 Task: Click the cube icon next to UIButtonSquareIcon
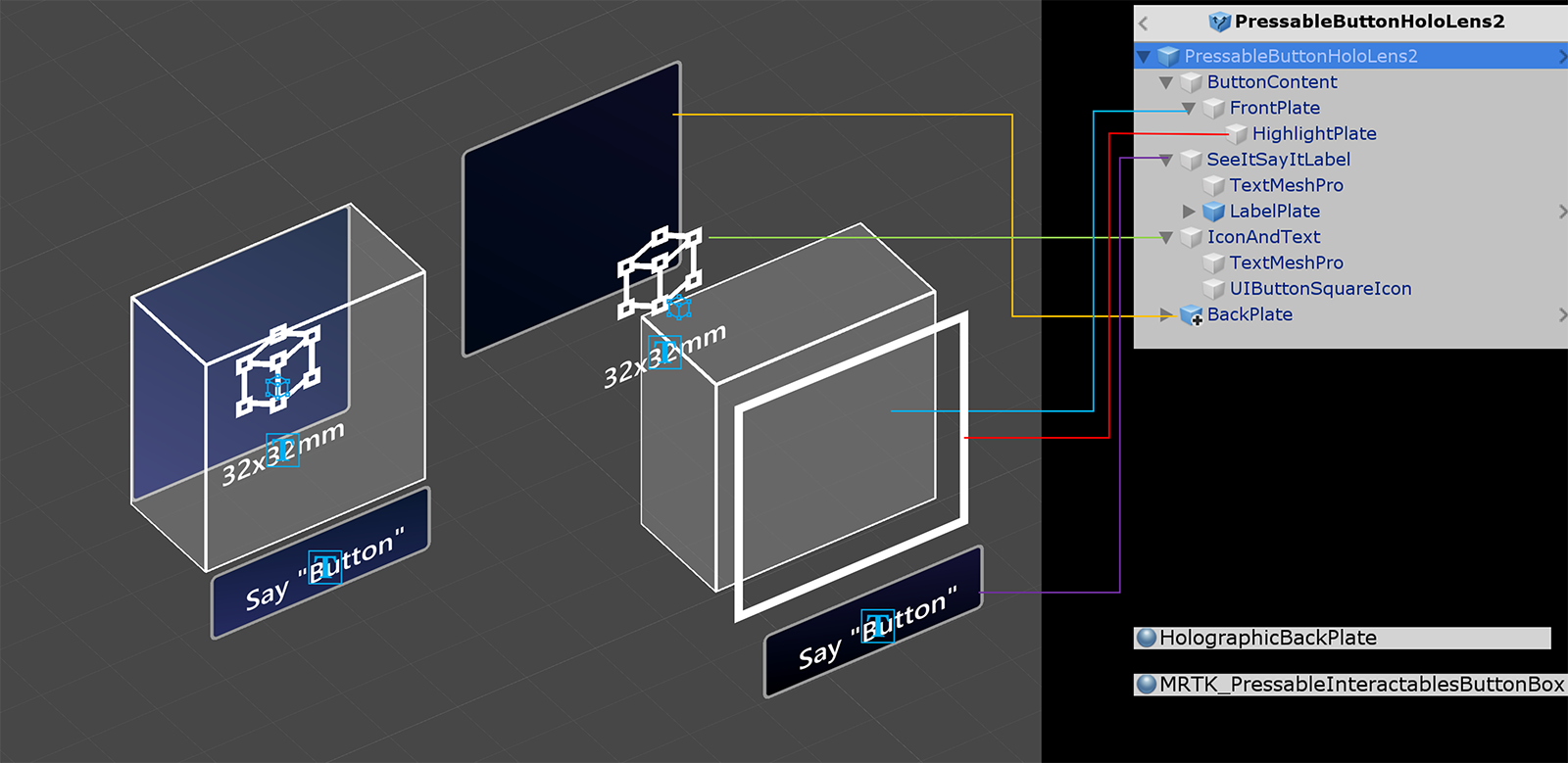tap(1214, 289)
